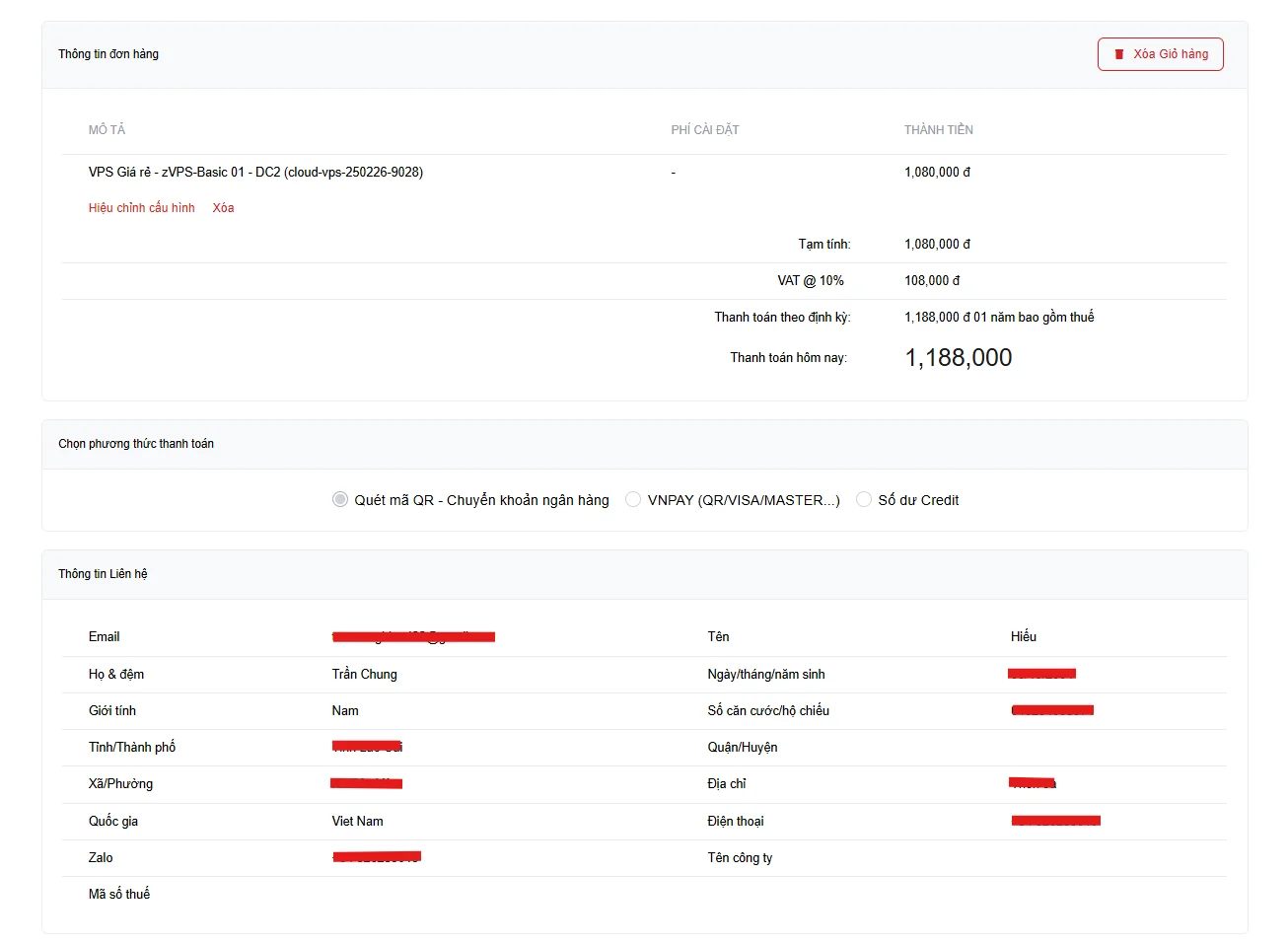
Task: Click the 'VPS Giá rẻ - zVPS-Basic 01' description
Action: [255, 172]
